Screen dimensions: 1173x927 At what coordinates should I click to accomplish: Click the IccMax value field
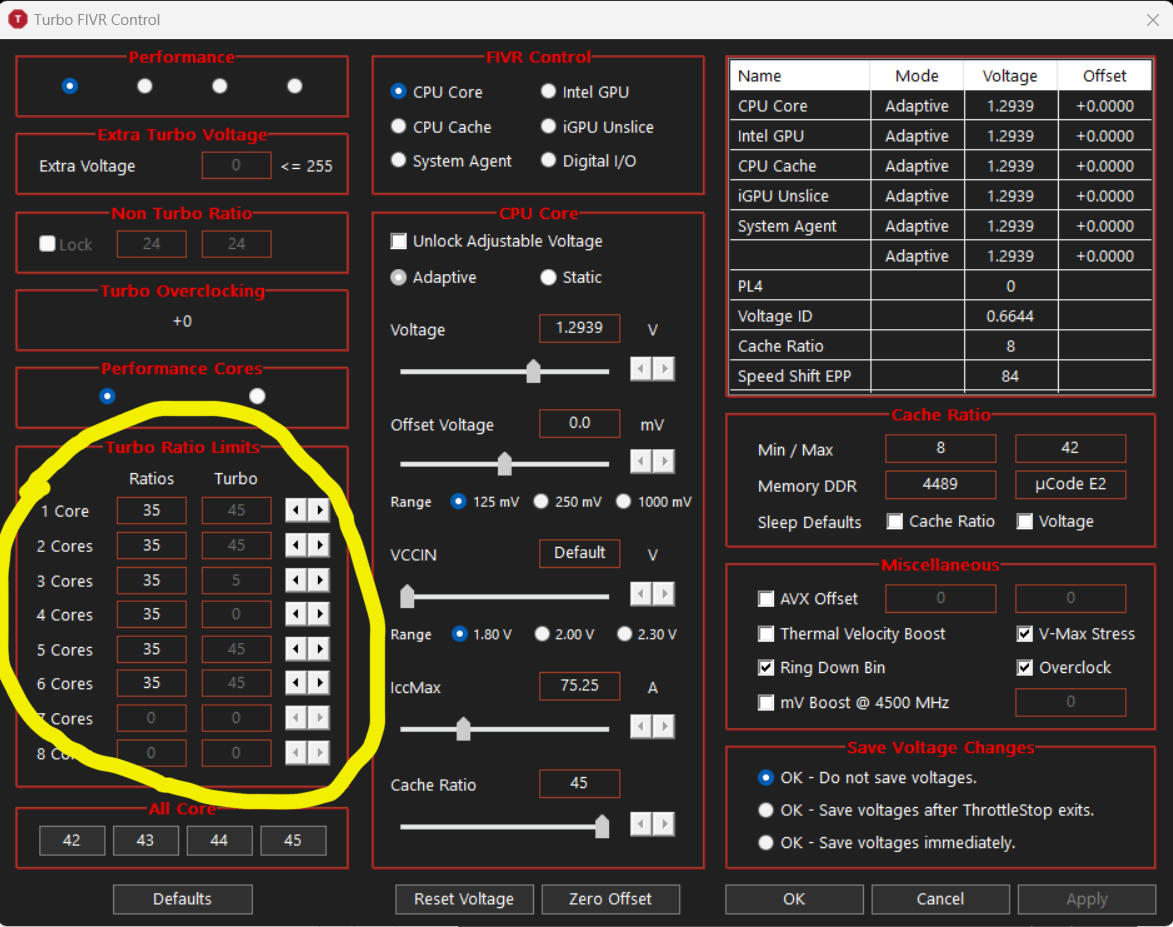coord(580,685)
